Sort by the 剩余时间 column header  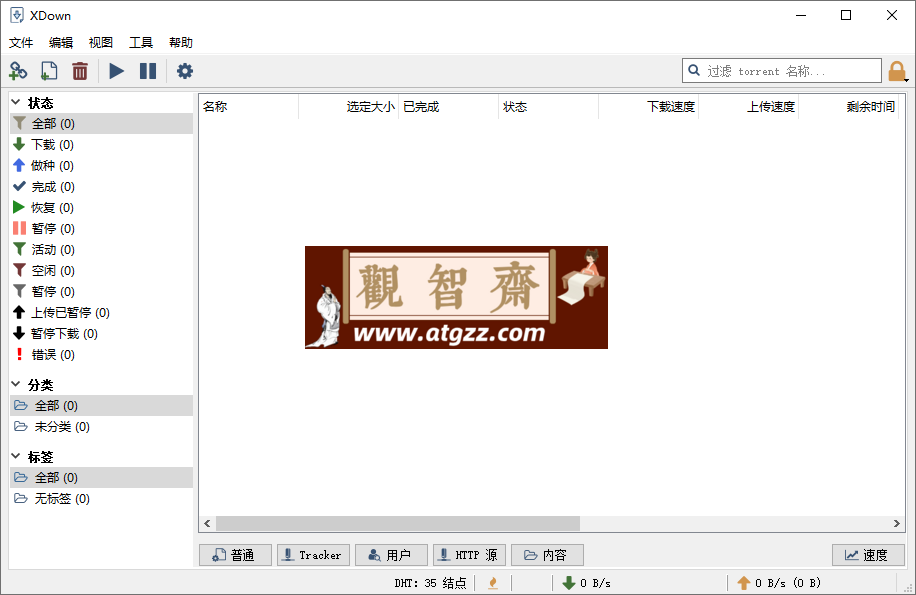[x=848, y=107]
